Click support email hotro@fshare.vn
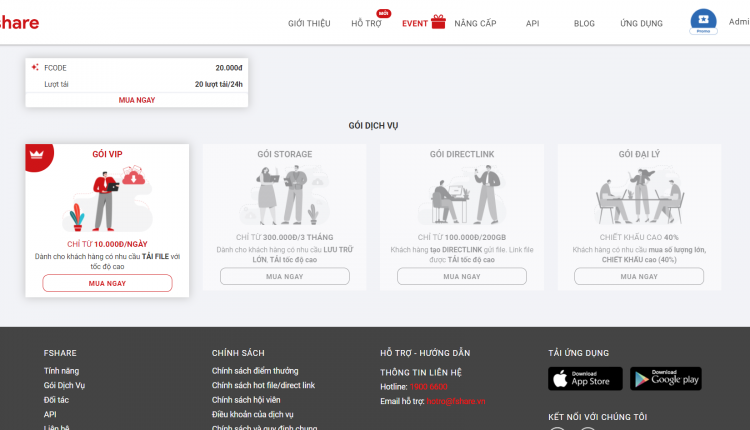The height and width of the screenshot is (430, 750). point(456,401)
